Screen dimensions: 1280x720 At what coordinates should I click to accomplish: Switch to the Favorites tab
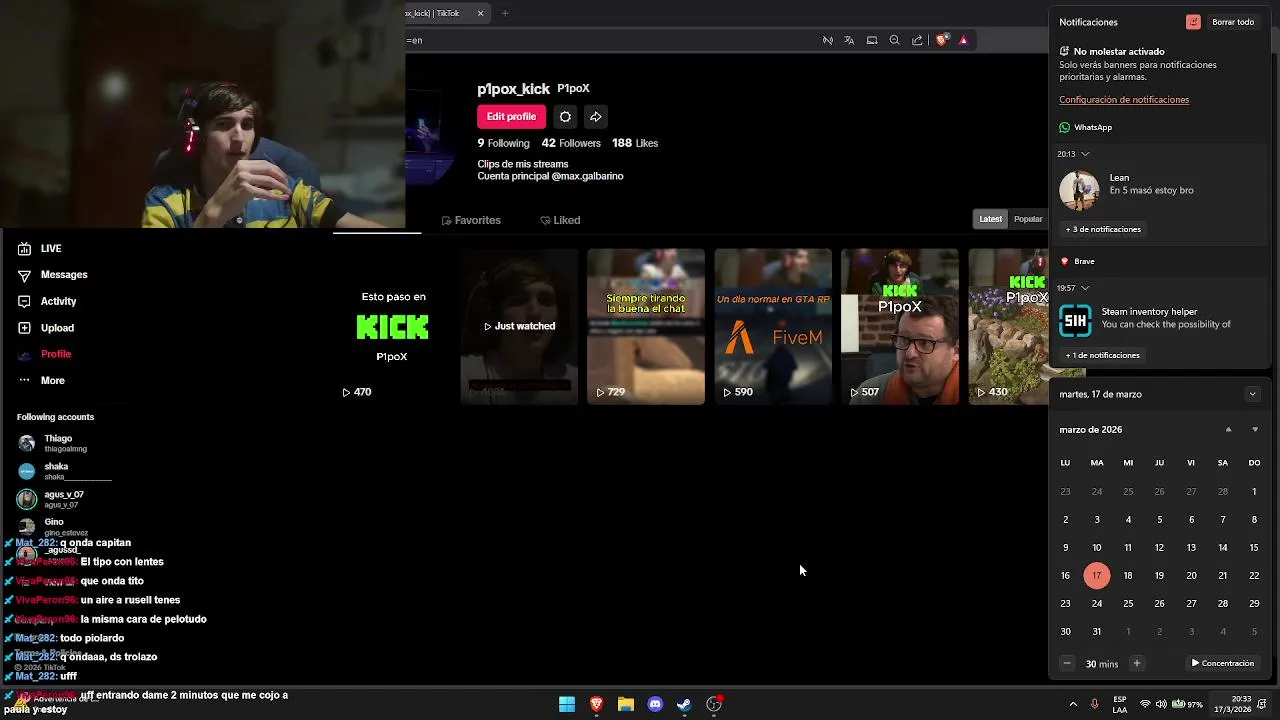471,220
